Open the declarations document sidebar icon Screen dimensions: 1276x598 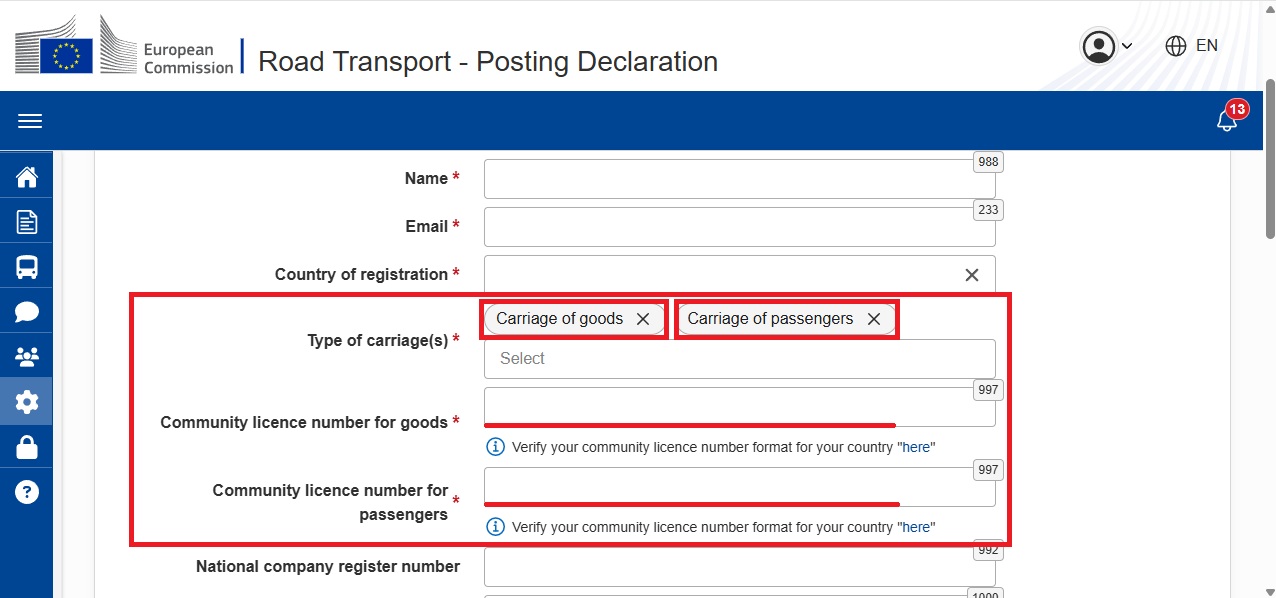(x=27, y=222)
